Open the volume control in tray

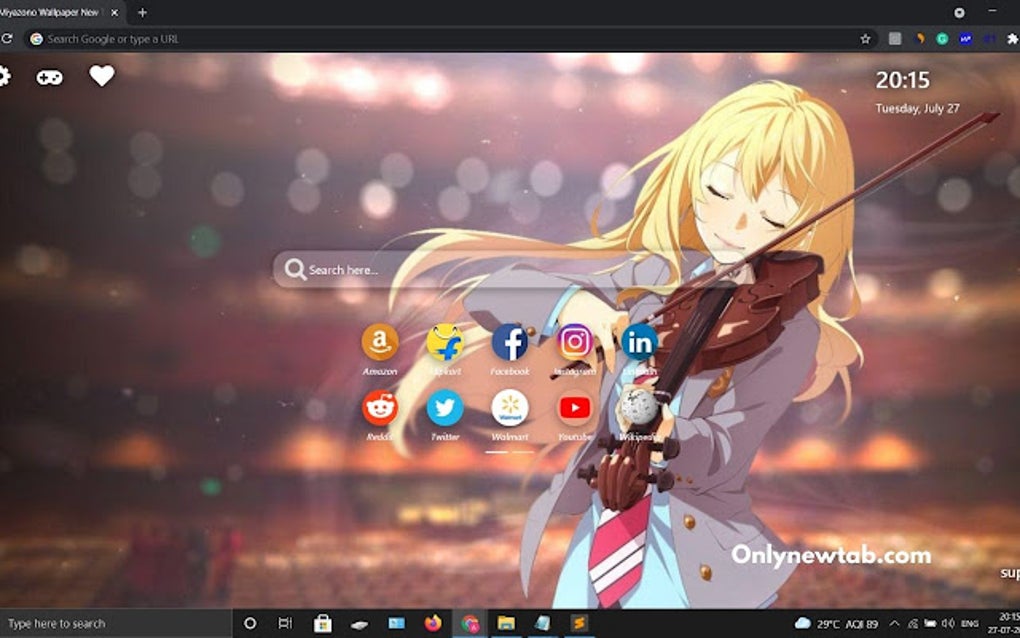tap(948, 624)
